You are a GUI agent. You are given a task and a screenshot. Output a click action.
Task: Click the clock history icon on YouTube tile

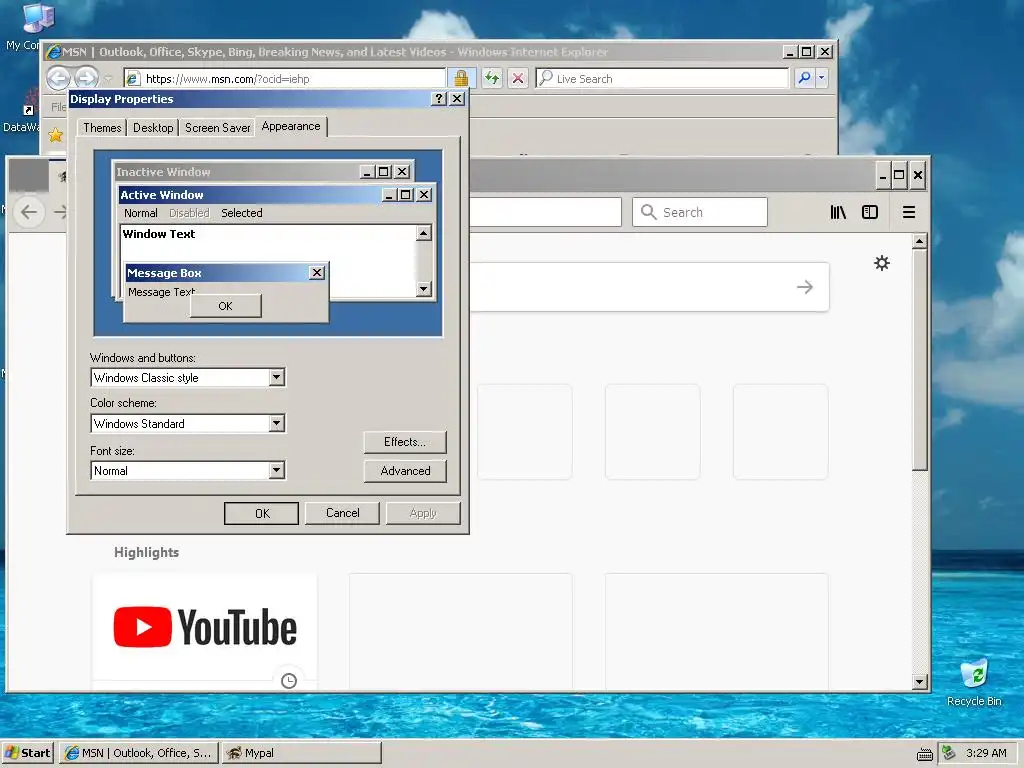click(x=289, y=680)
